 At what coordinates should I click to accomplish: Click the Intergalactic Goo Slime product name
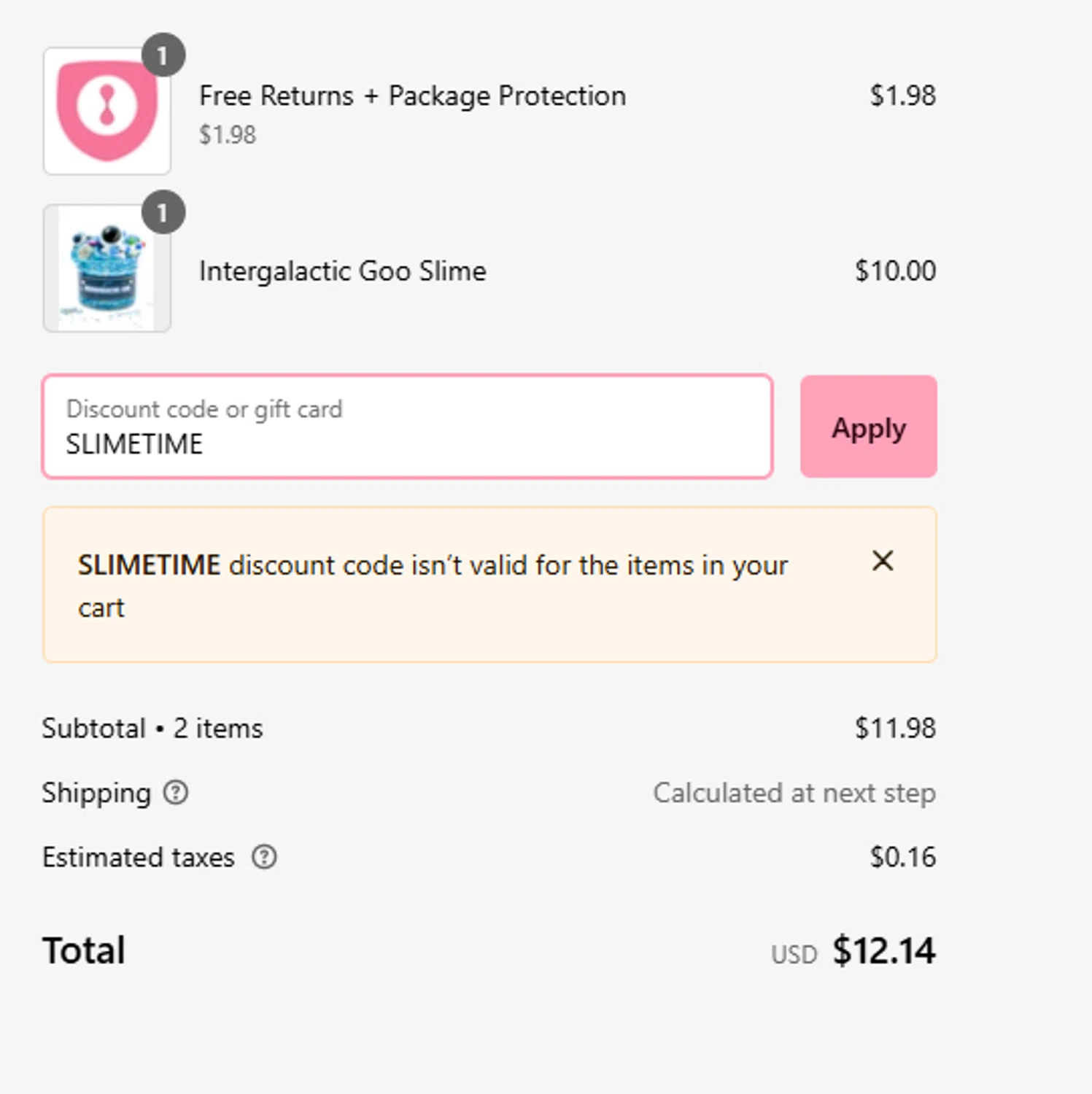[x=342, y=271]
